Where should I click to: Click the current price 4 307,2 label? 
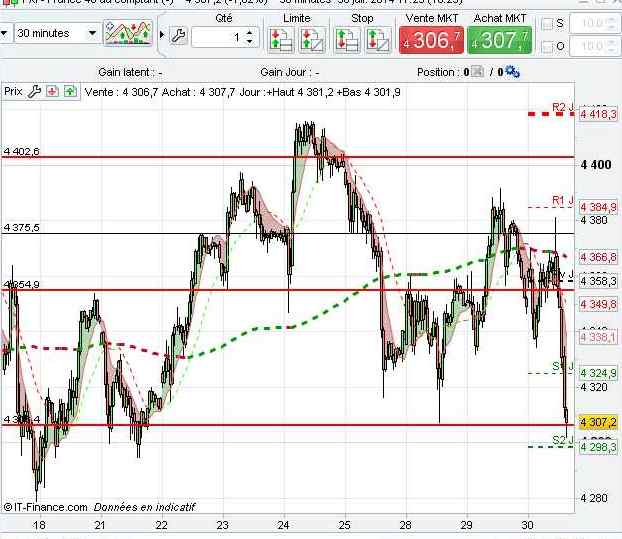pos(598,422)
